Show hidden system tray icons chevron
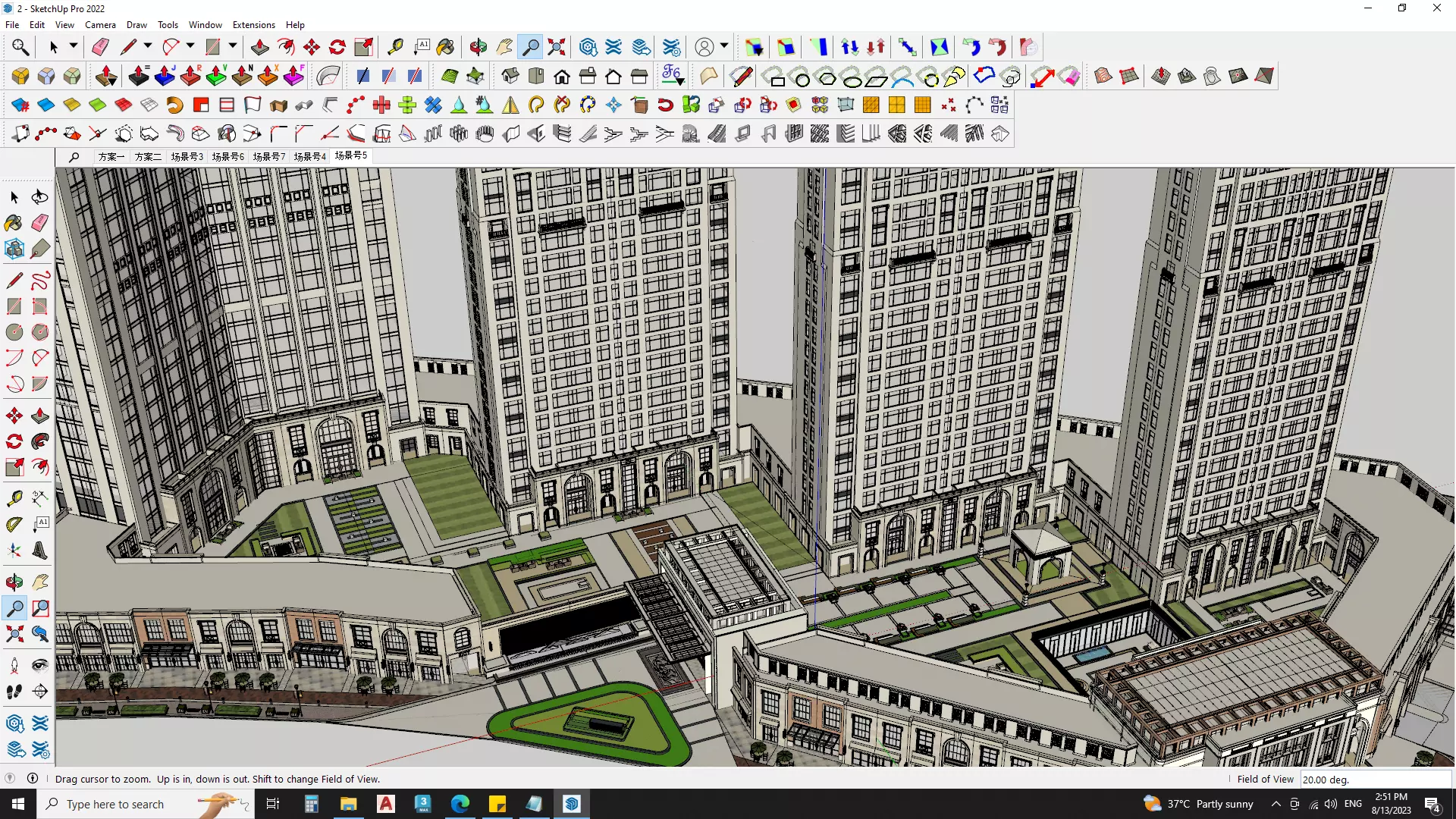The image size is (1456, 819). [1276, 804]
